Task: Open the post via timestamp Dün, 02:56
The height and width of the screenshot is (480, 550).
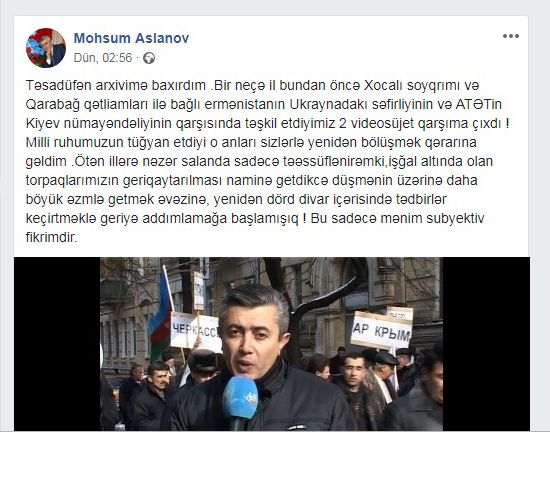Action: coord(103,58)
